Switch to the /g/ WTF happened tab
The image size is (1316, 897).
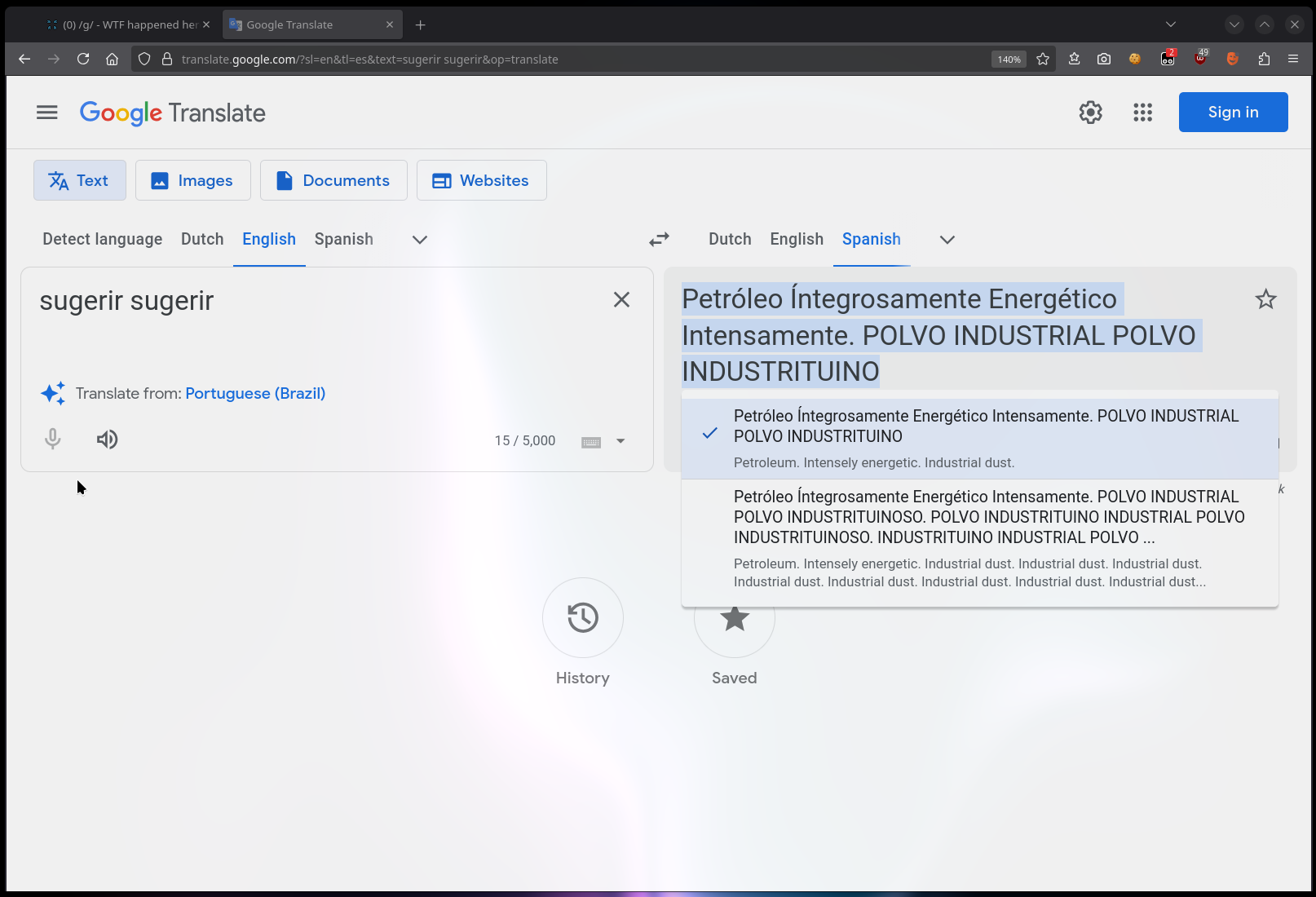pos(129,24)
